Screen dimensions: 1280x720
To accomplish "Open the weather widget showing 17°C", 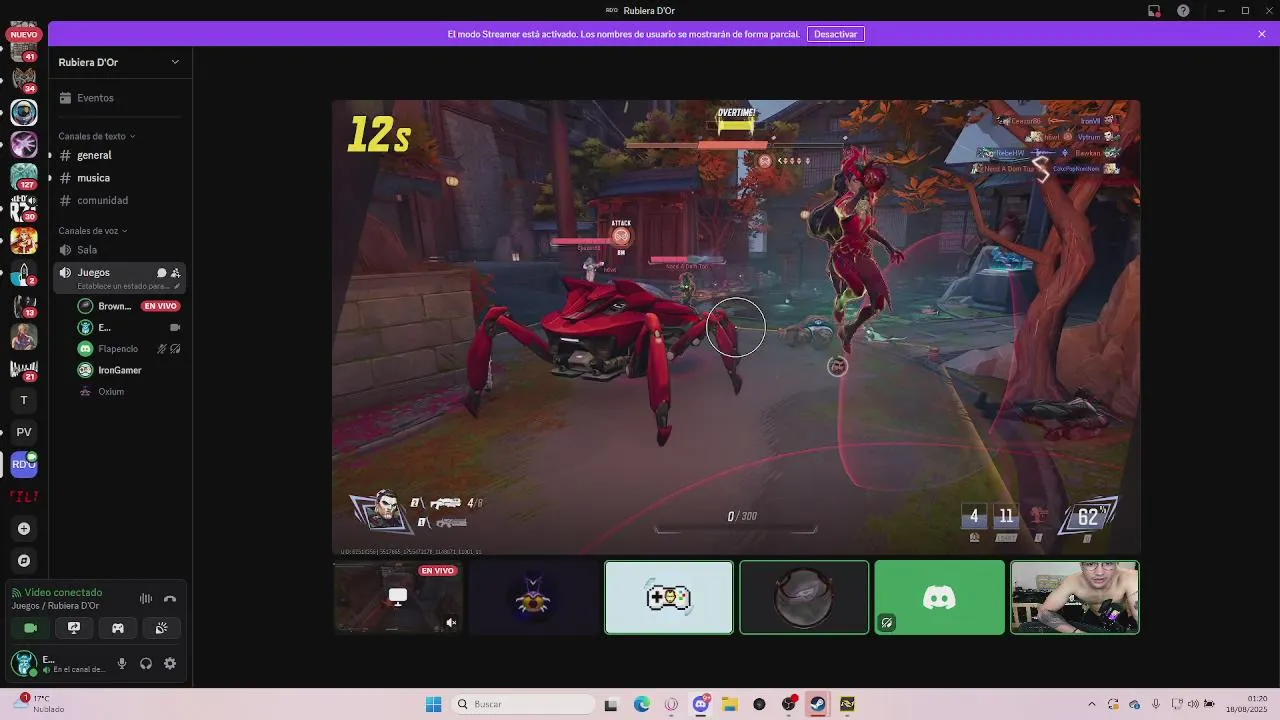I will click(40, 704).
